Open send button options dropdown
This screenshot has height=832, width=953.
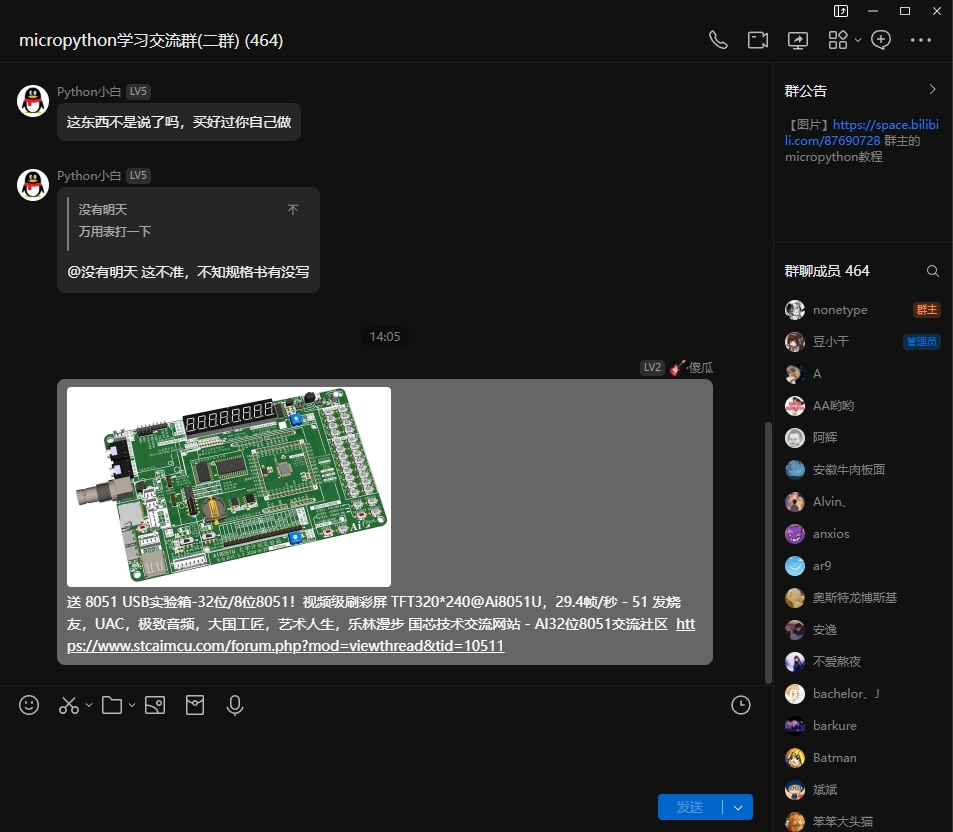738,807
